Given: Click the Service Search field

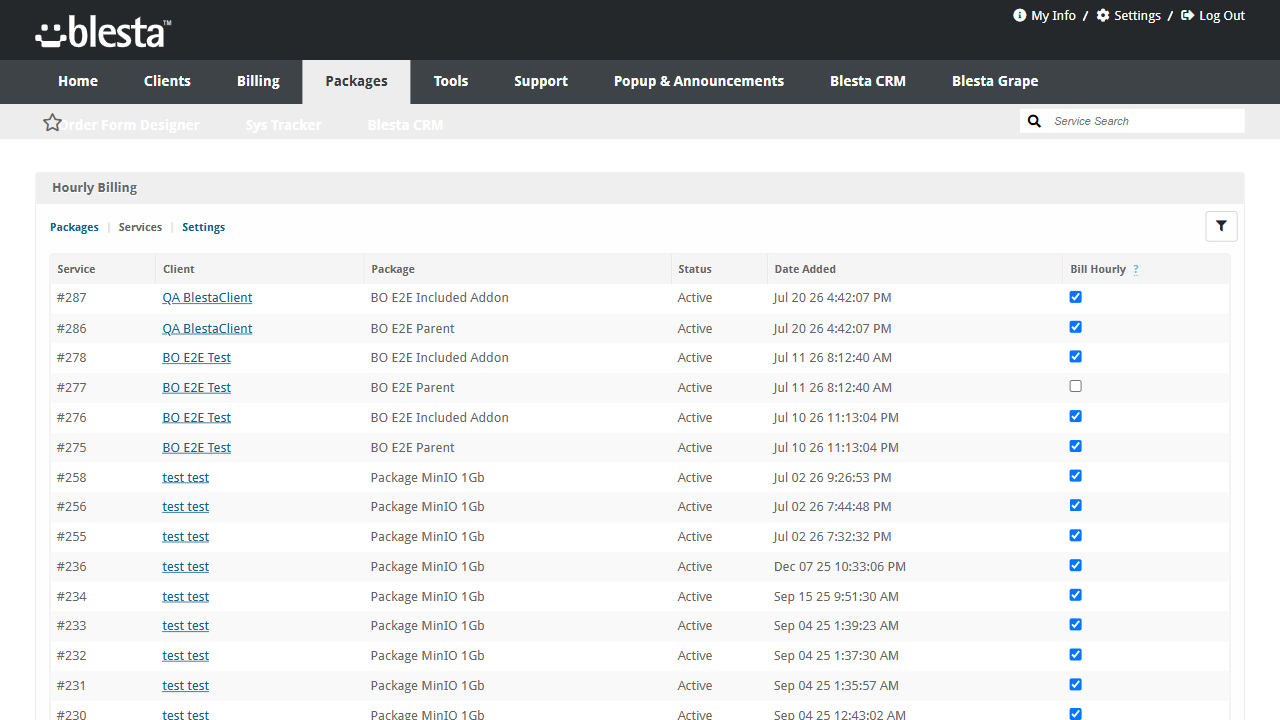Looking at the screenshot, I should (x=1146, y=121).
